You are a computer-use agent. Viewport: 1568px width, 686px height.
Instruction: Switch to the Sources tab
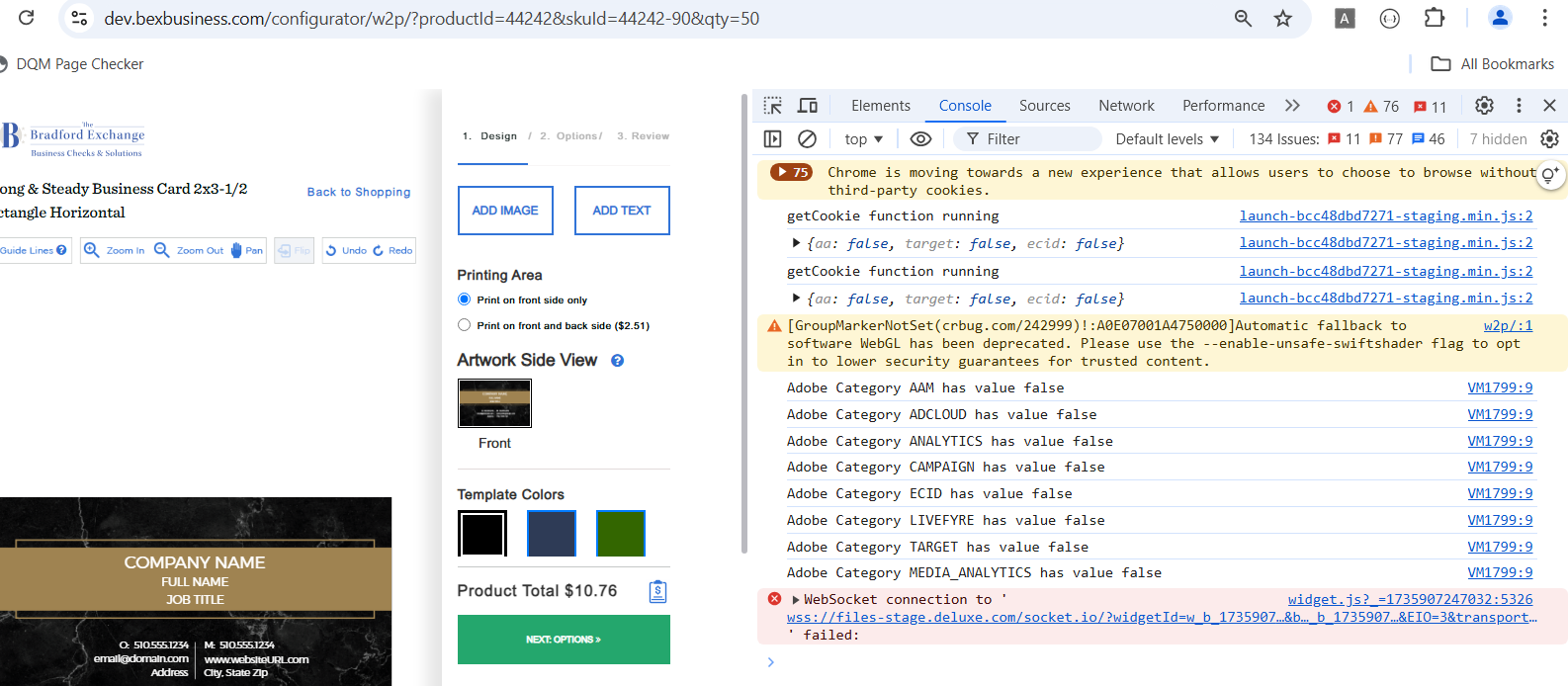click(x=1044, y=106)
